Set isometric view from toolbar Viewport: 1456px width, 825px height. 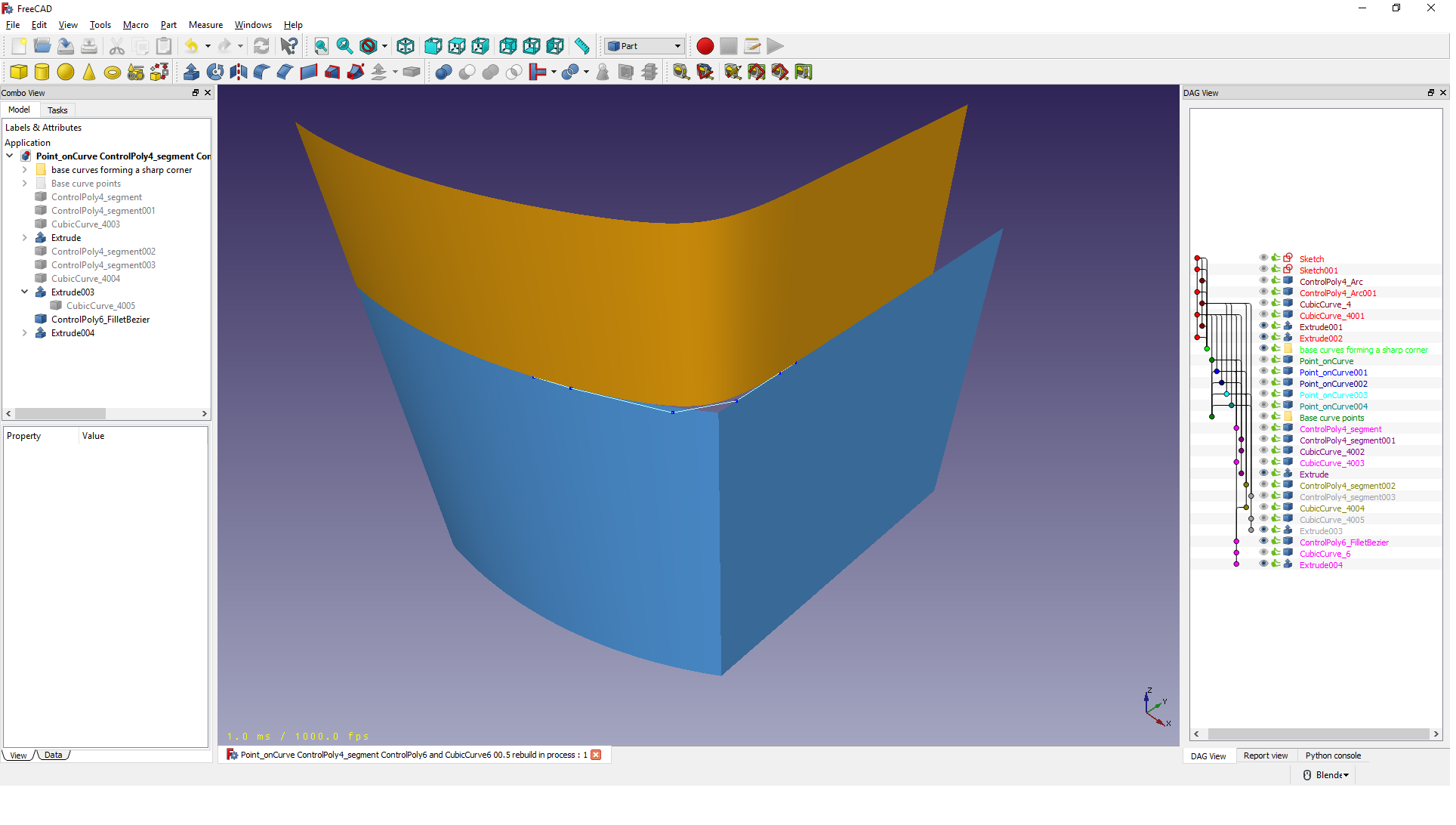point(406,46)
